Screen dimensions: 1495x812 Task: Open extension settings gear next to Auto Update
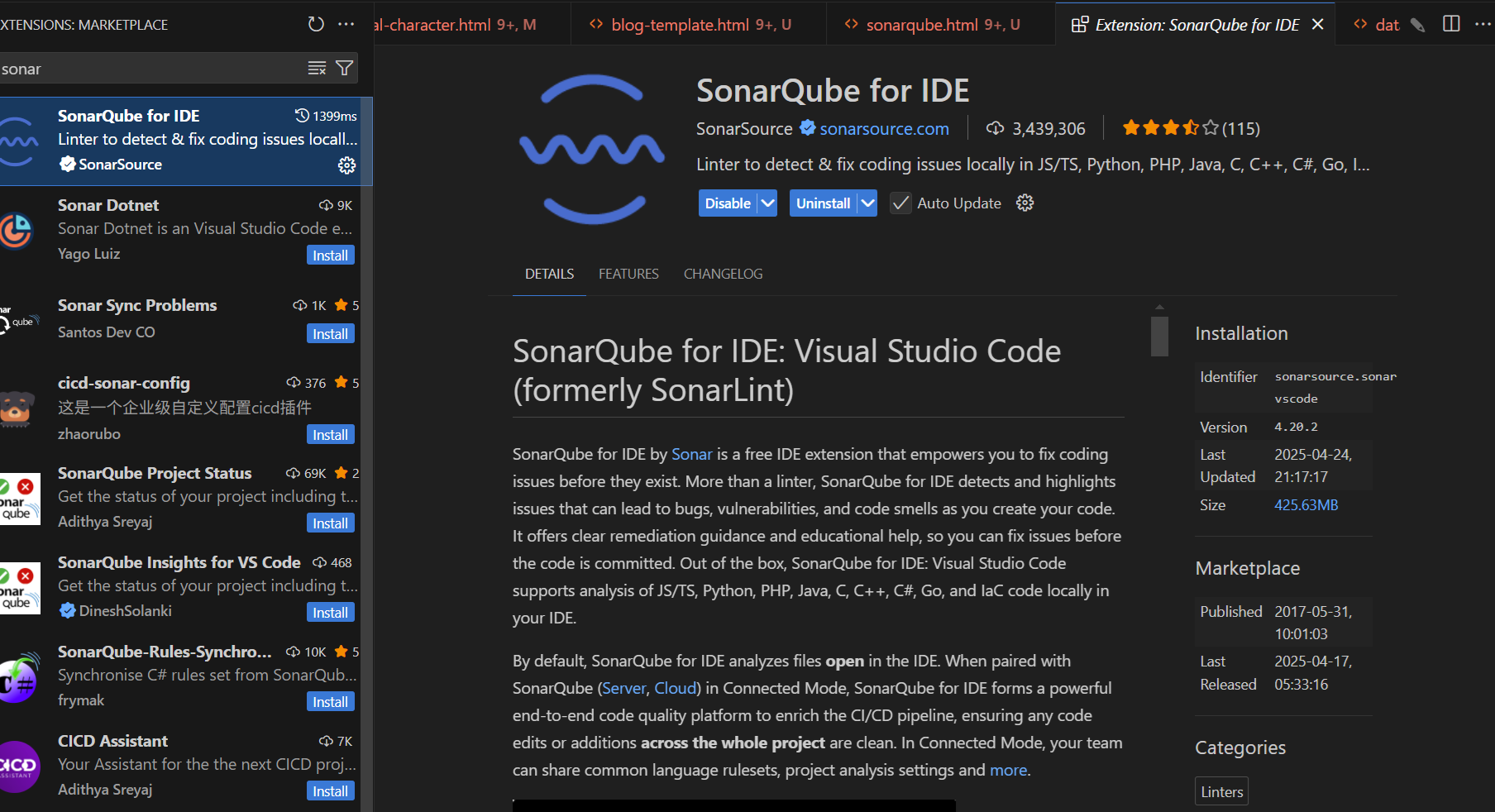click(x=1025, y=203)
